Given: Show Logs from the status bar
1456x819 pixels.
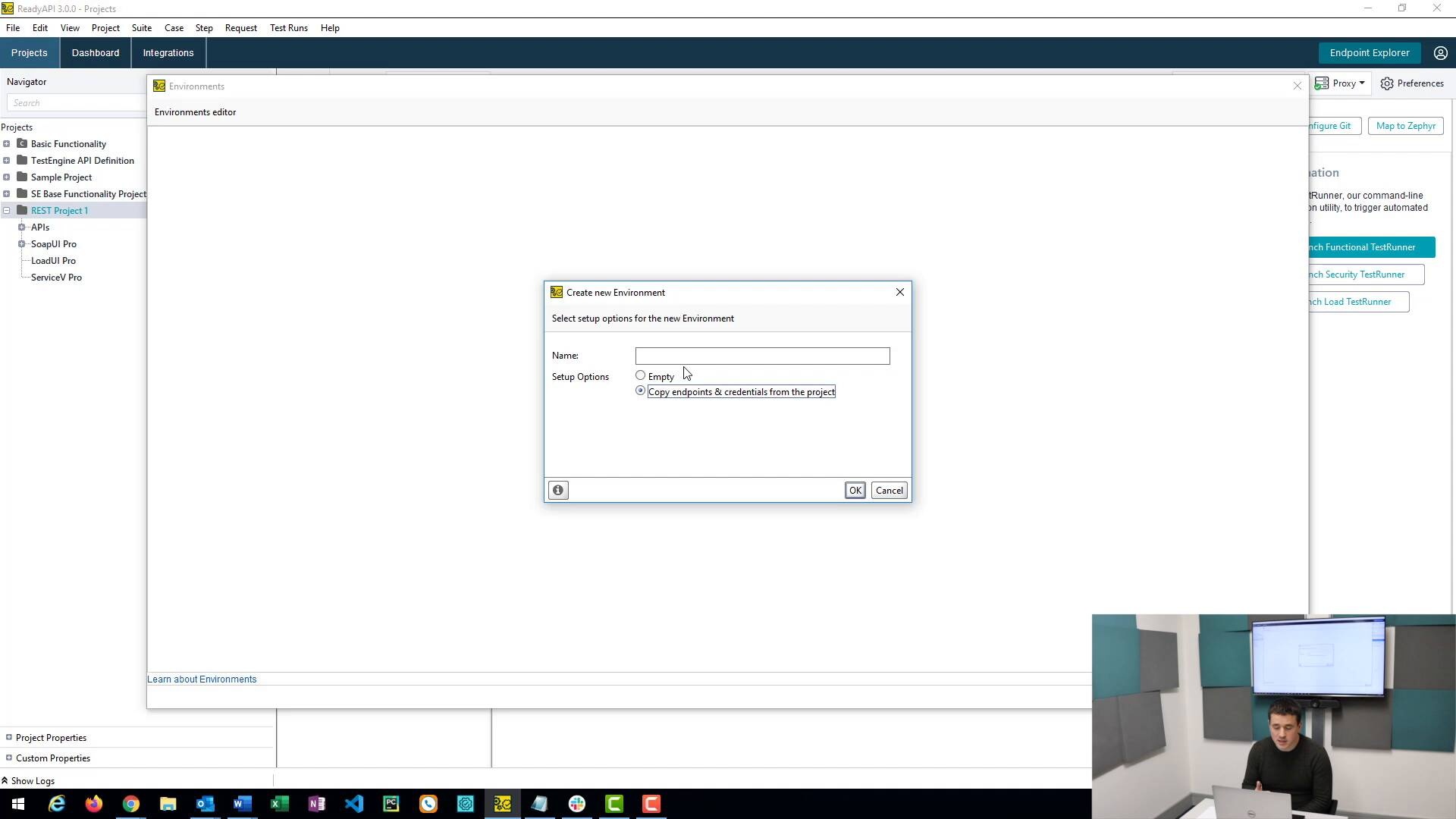Looking at the screenshot, I should click(33, 780).
